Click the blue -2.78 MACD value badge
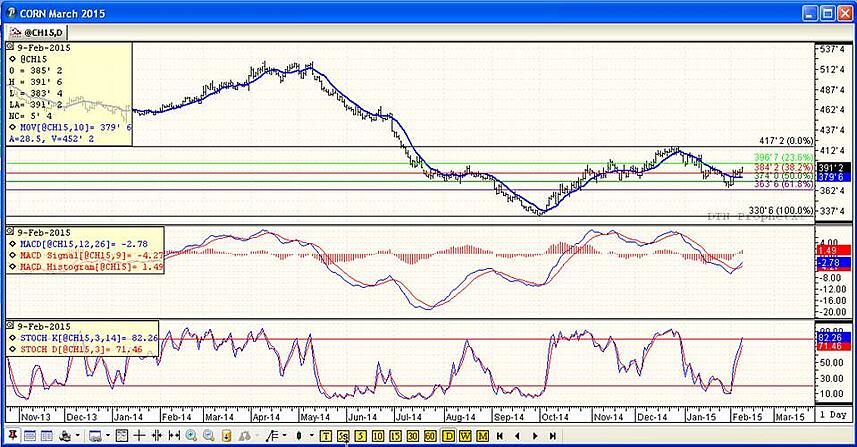 833,262
